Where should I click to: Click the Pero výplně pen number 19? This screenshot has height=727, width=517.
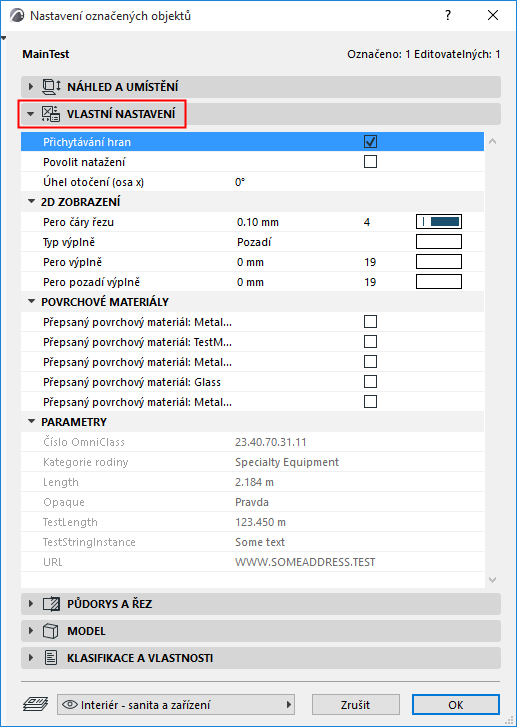coord(370,262)
